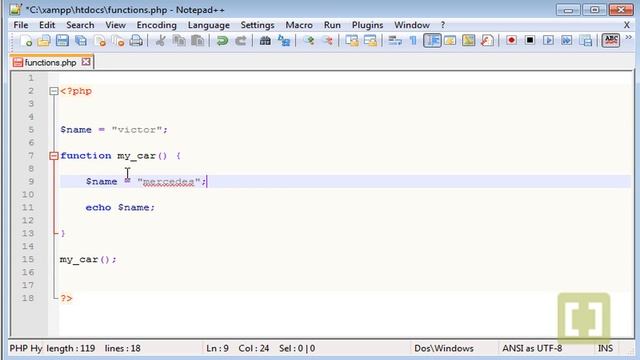640x360 pixels.
Task: Click the Zoom In icon
Action: 309,40
